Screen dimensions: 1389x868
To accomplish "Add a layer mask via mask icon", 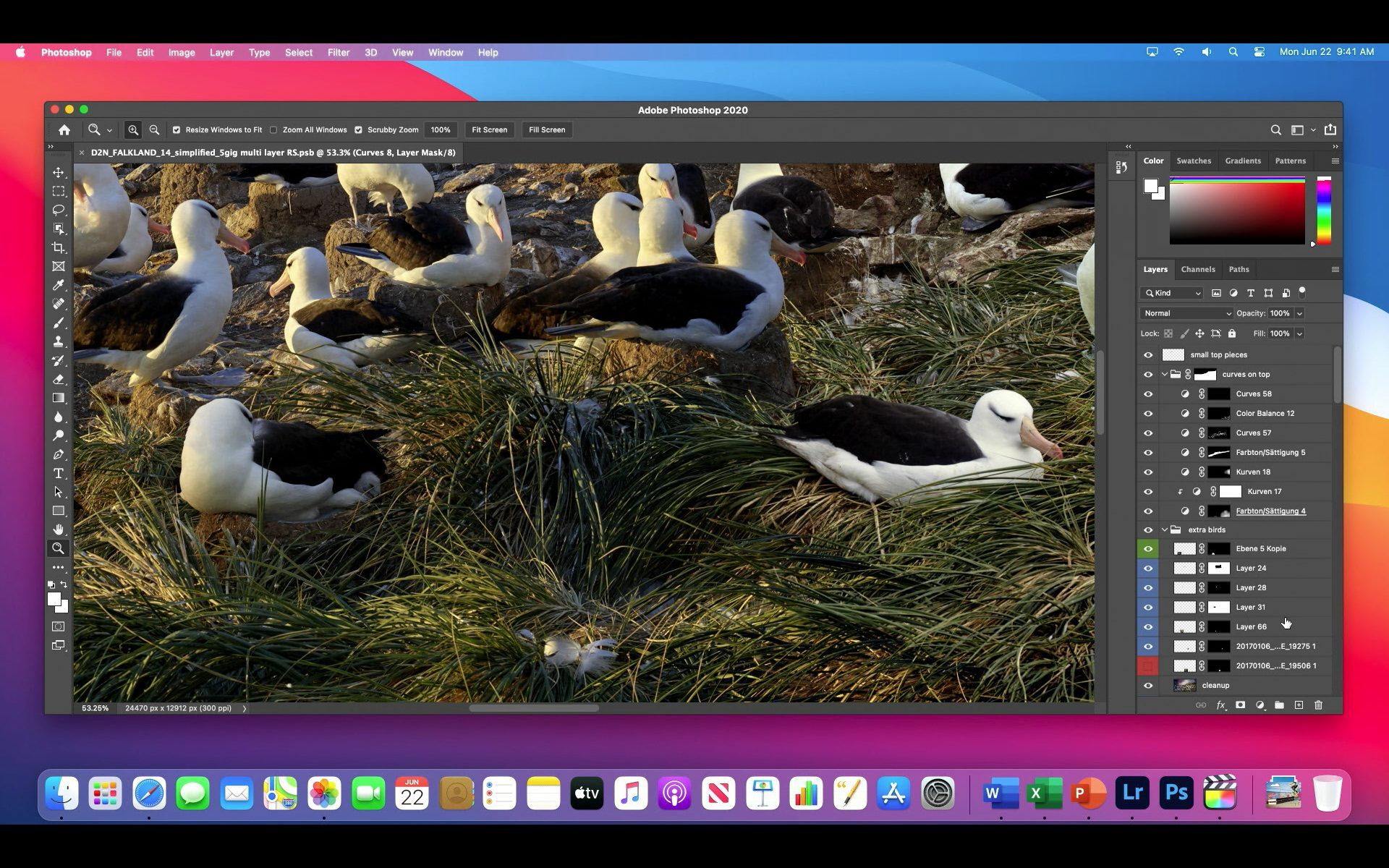I will point(1240,705).
